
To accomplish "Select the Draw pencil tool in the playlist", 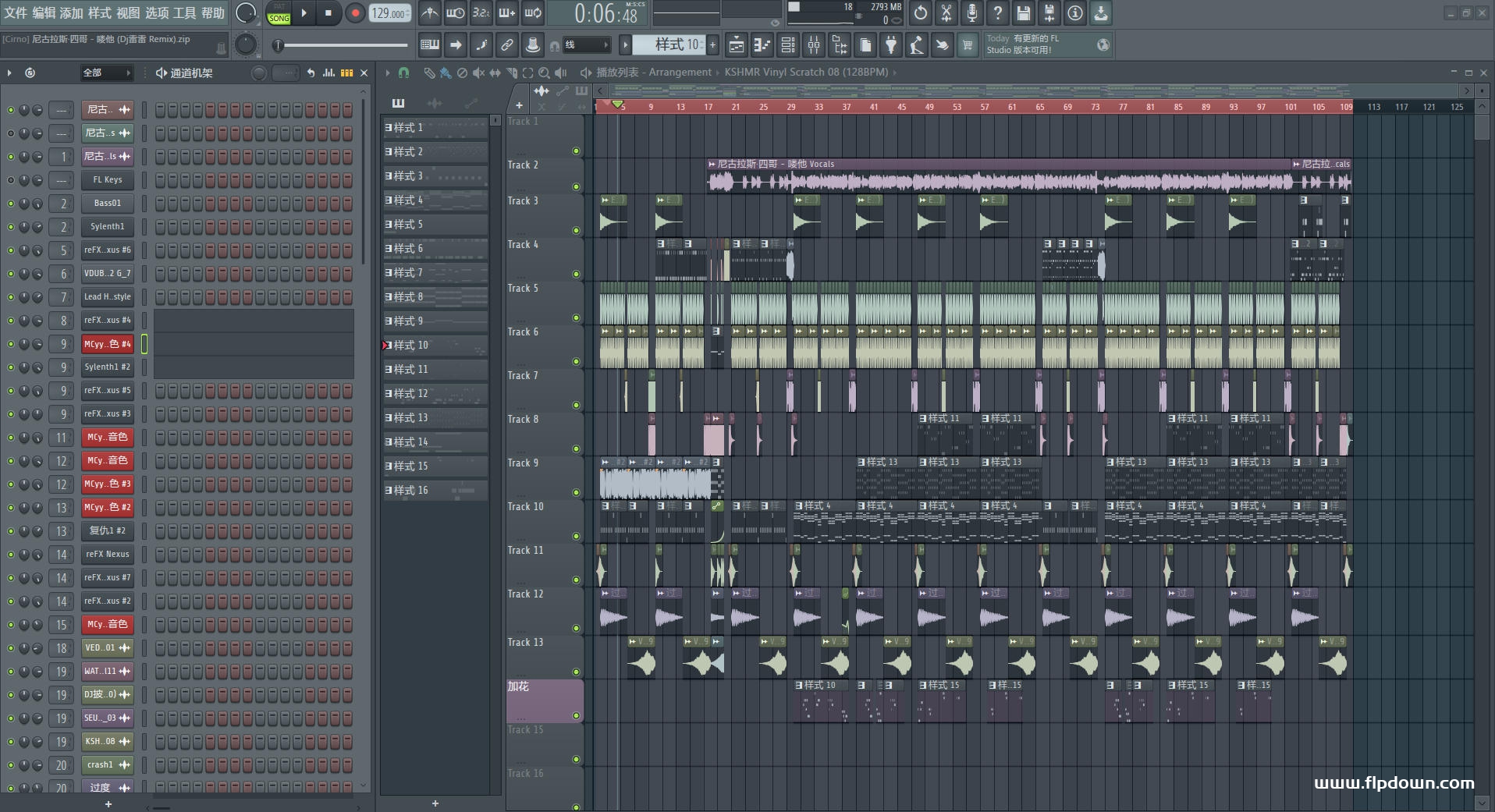I will coord(428,73).
